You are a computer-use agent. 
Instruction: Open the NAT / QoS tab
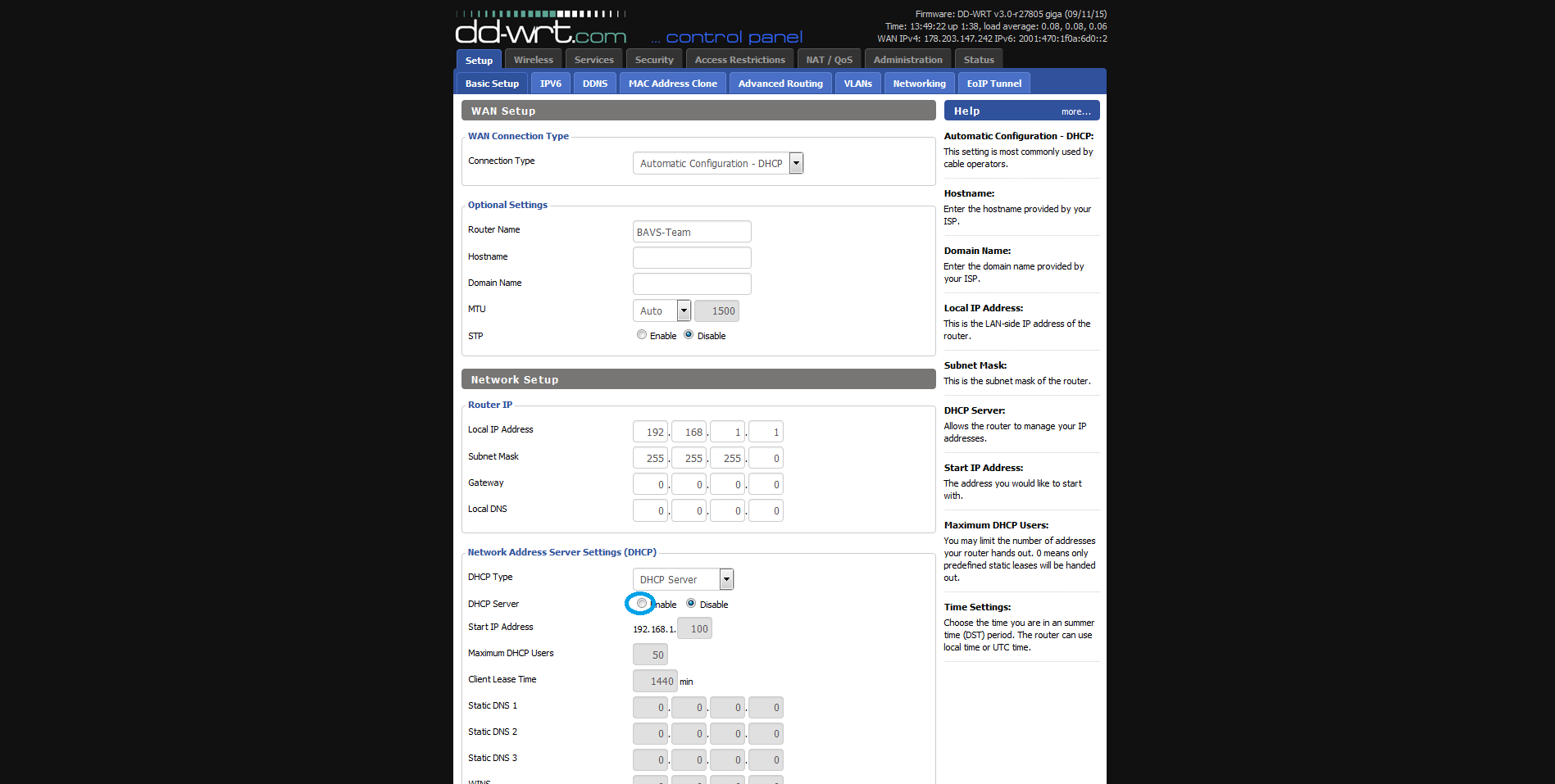coord(830,60)
